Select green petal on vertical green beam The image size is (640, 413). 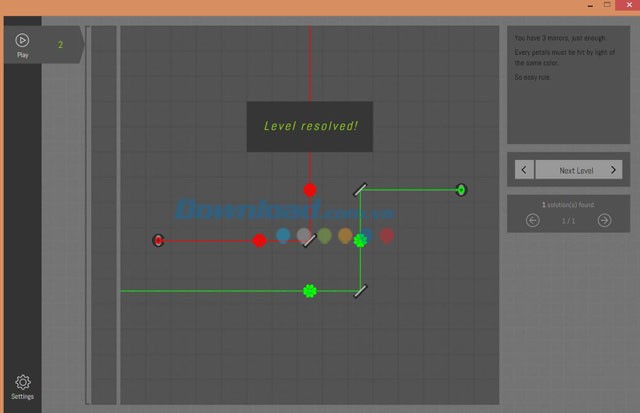point(360,240)
